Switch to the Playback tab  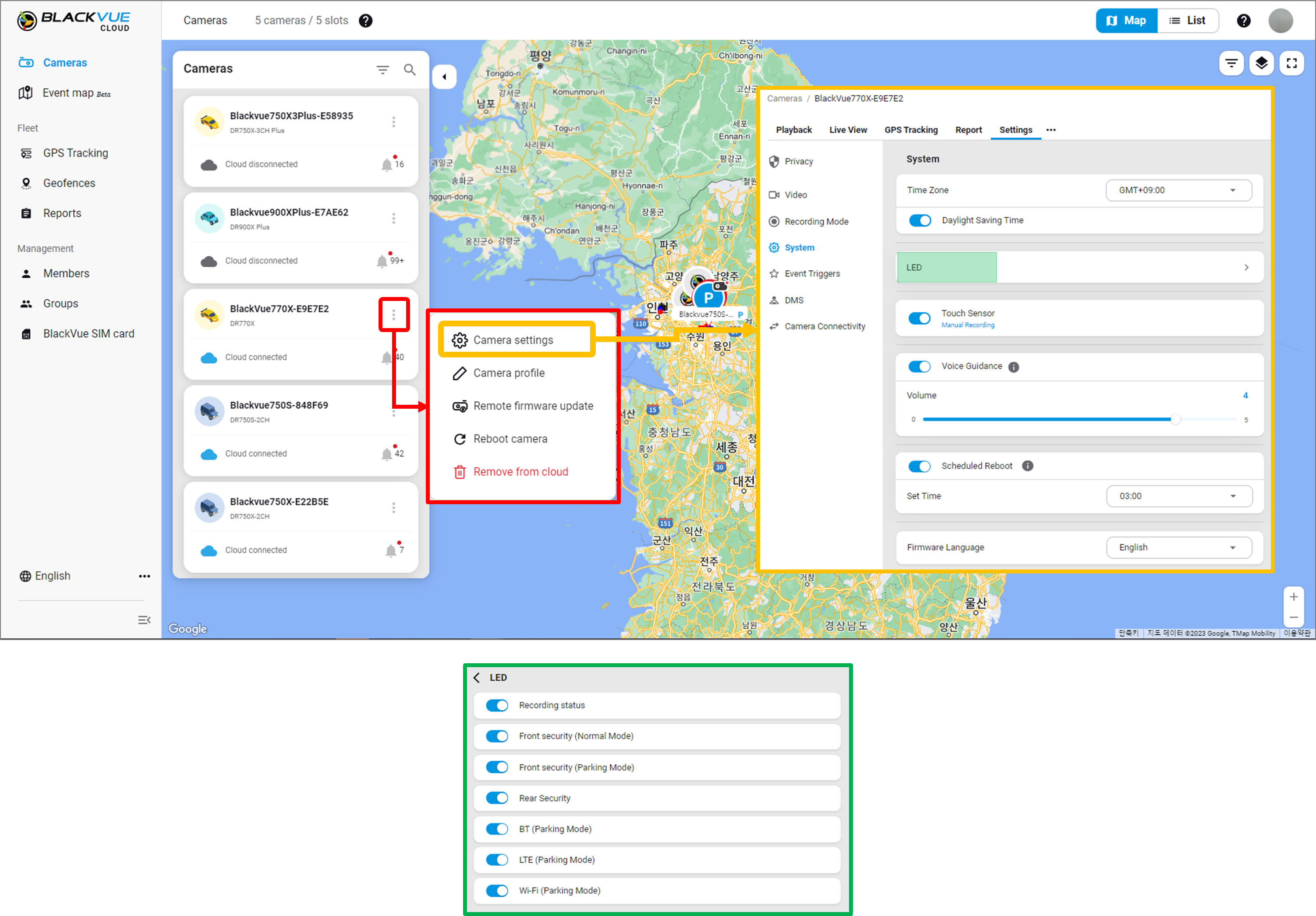(x=794, y=130)
